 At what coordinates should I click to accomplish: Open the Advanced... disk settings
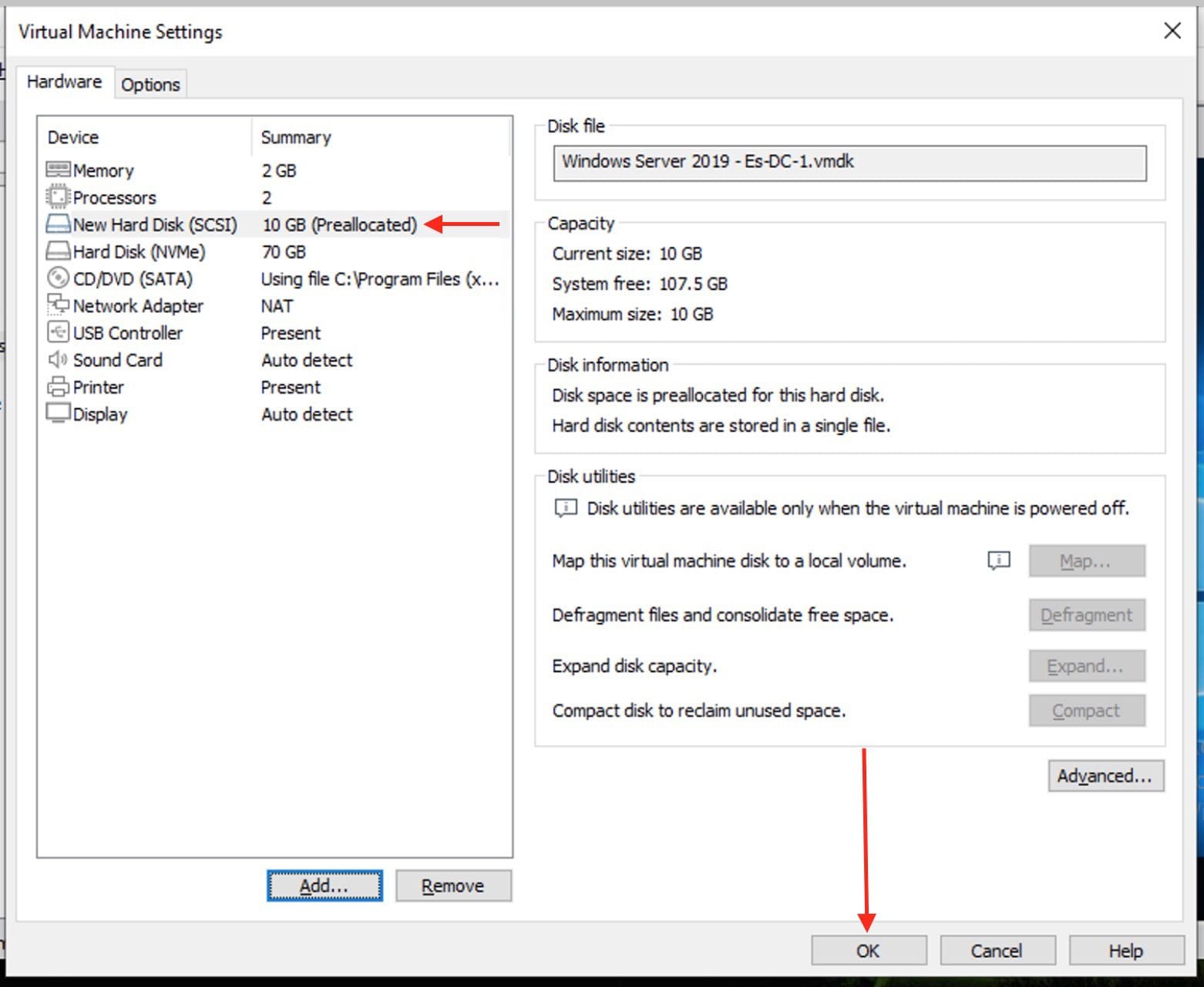coord(1105,776)
